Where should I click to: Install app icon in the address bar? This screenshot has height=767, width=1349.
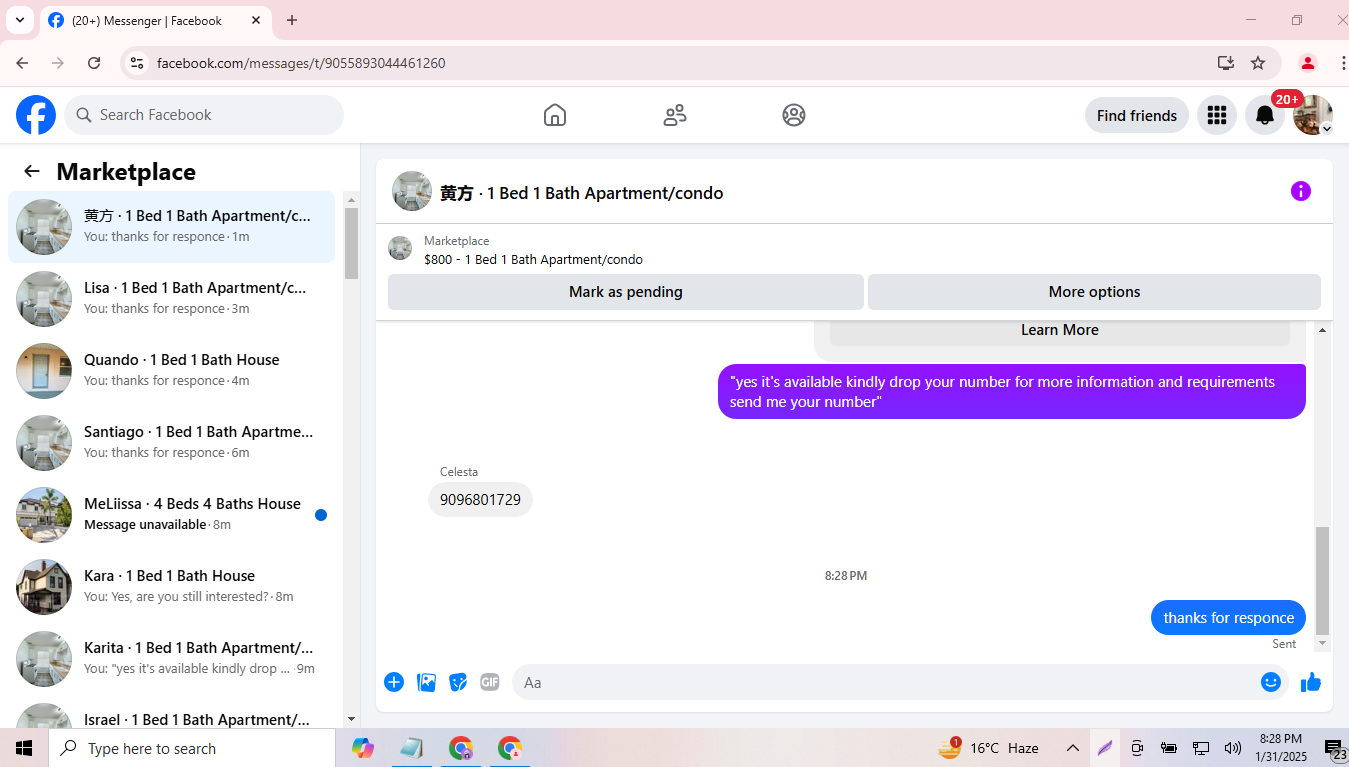click(1226, 63)
